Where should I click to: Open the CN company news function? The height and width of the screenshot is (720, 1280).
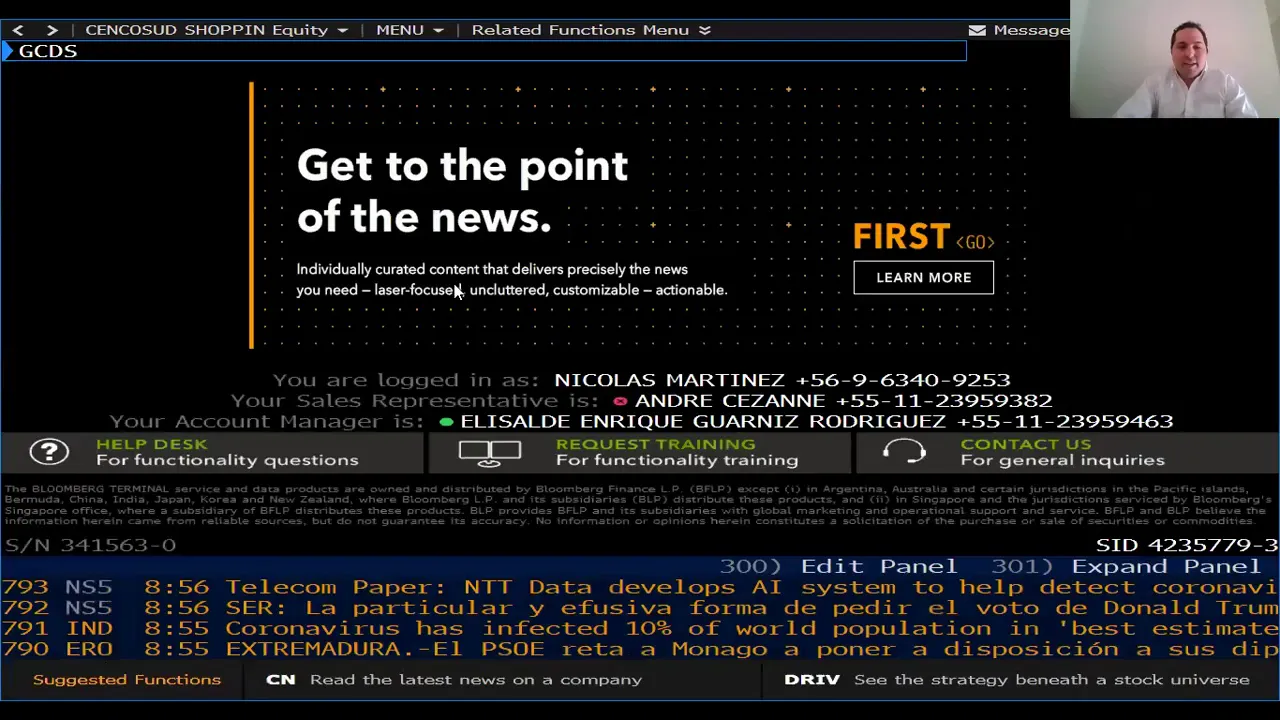pos(454,680)
